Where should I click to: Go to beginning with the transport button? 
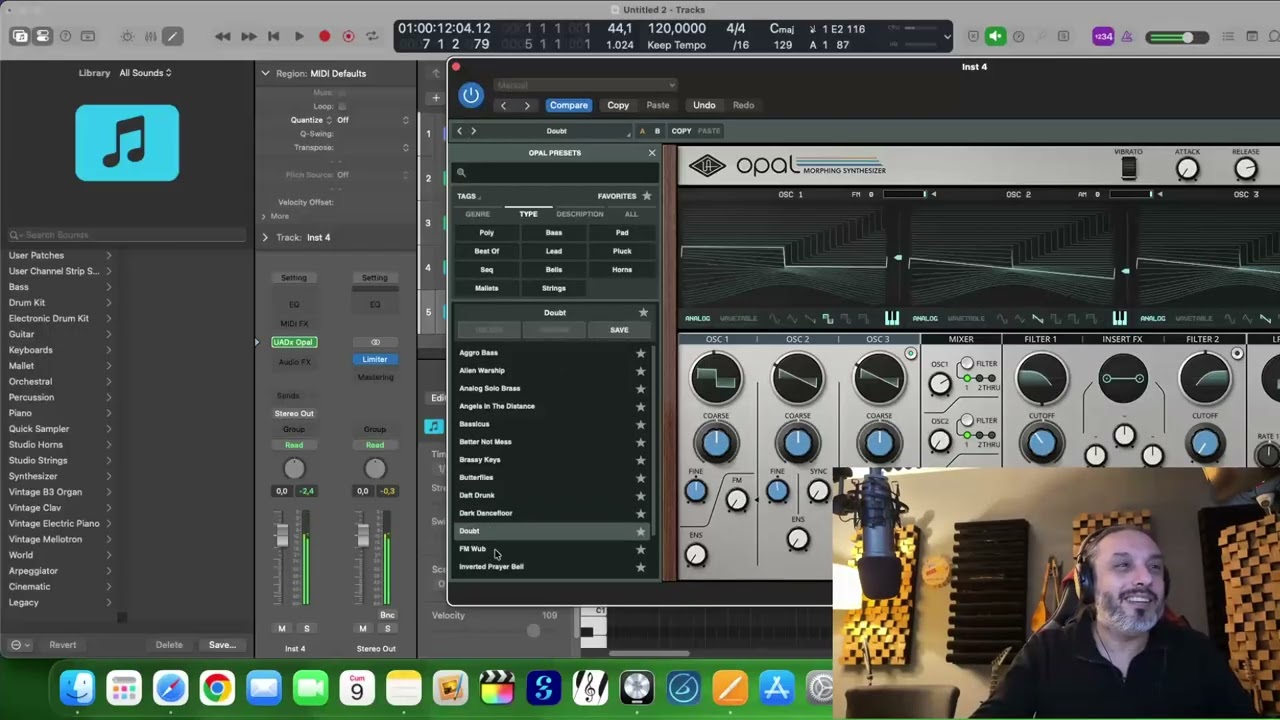coord(273,37)
